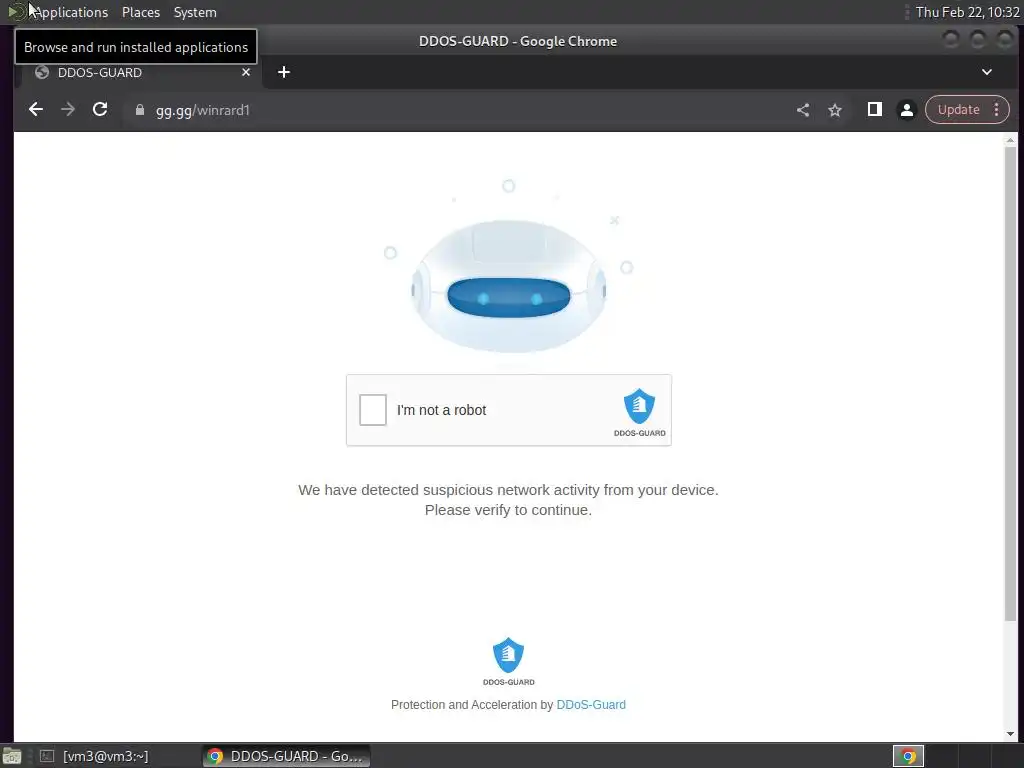This screenshot has height=768, width=1024.
Task: Reload the gg.gg page
Action: 100,110
